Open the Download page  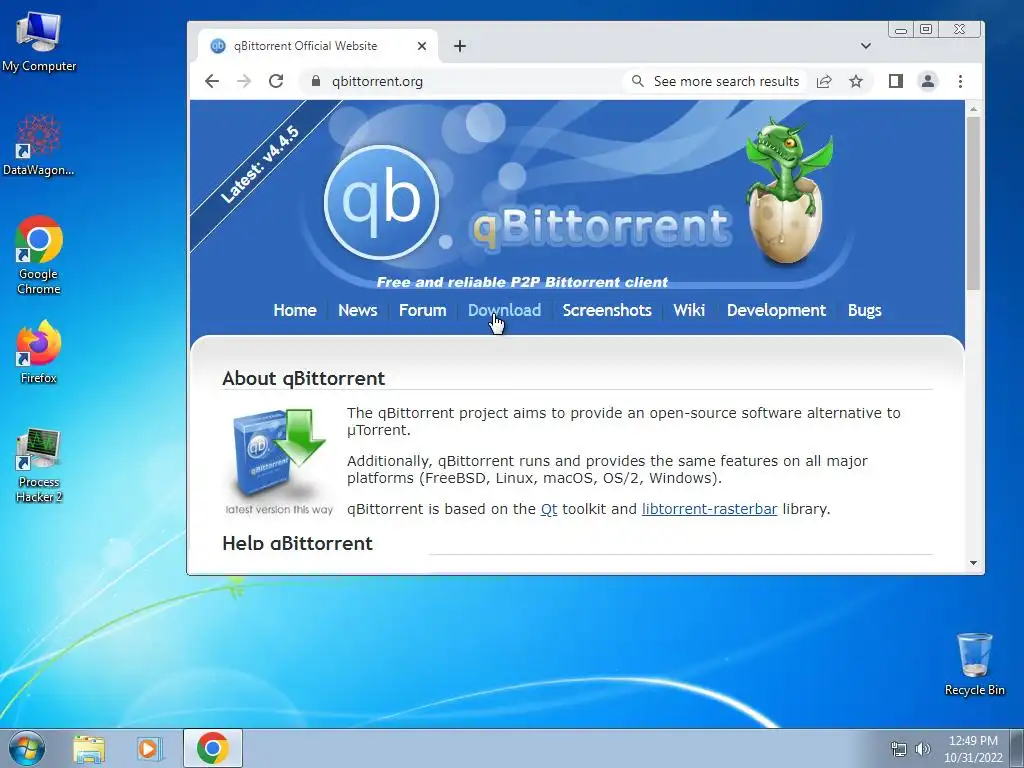pos(504,310)
